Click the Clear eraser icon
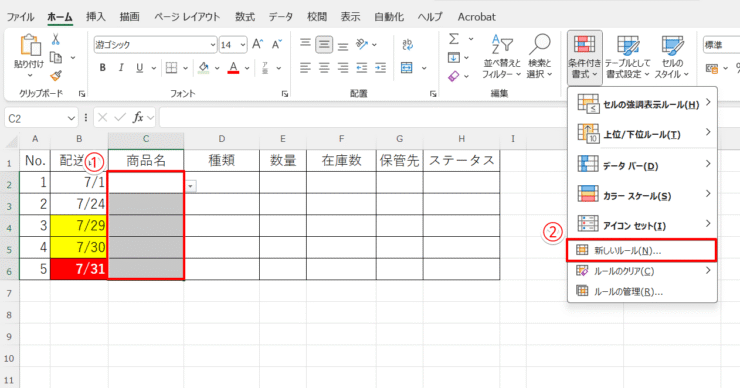Screen dimensions: 740x388 click(454, 76)
